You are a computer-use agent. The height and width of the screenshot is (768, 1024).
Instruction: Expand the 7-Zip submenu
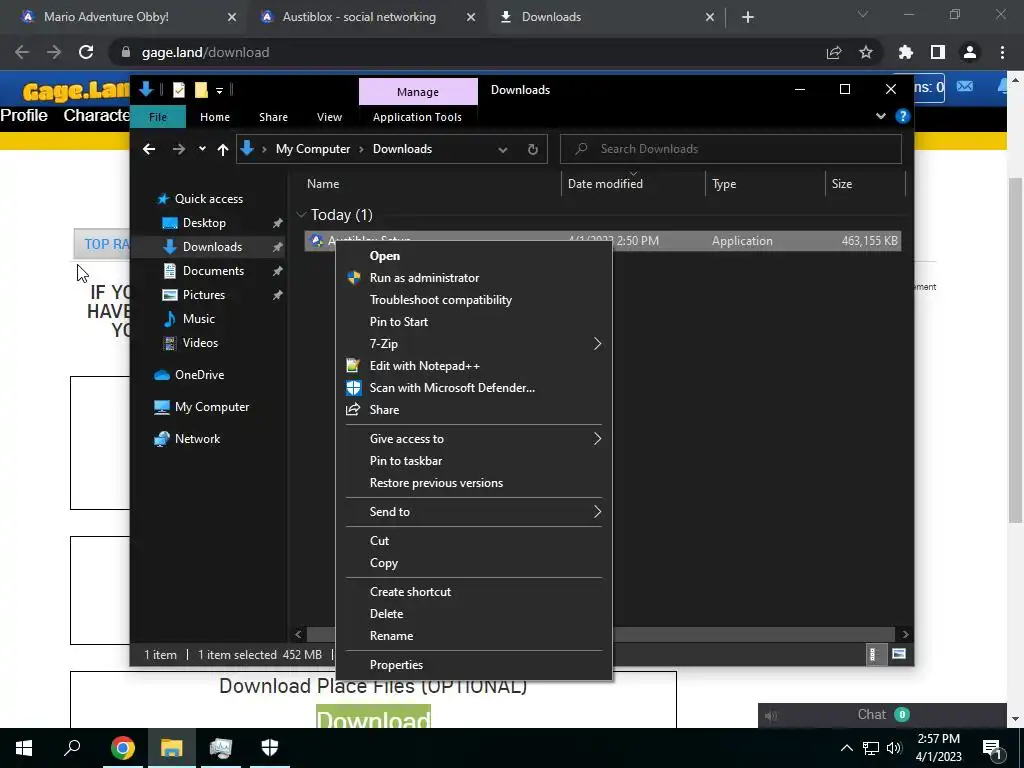pyautogui.click(x=473, y=344)
